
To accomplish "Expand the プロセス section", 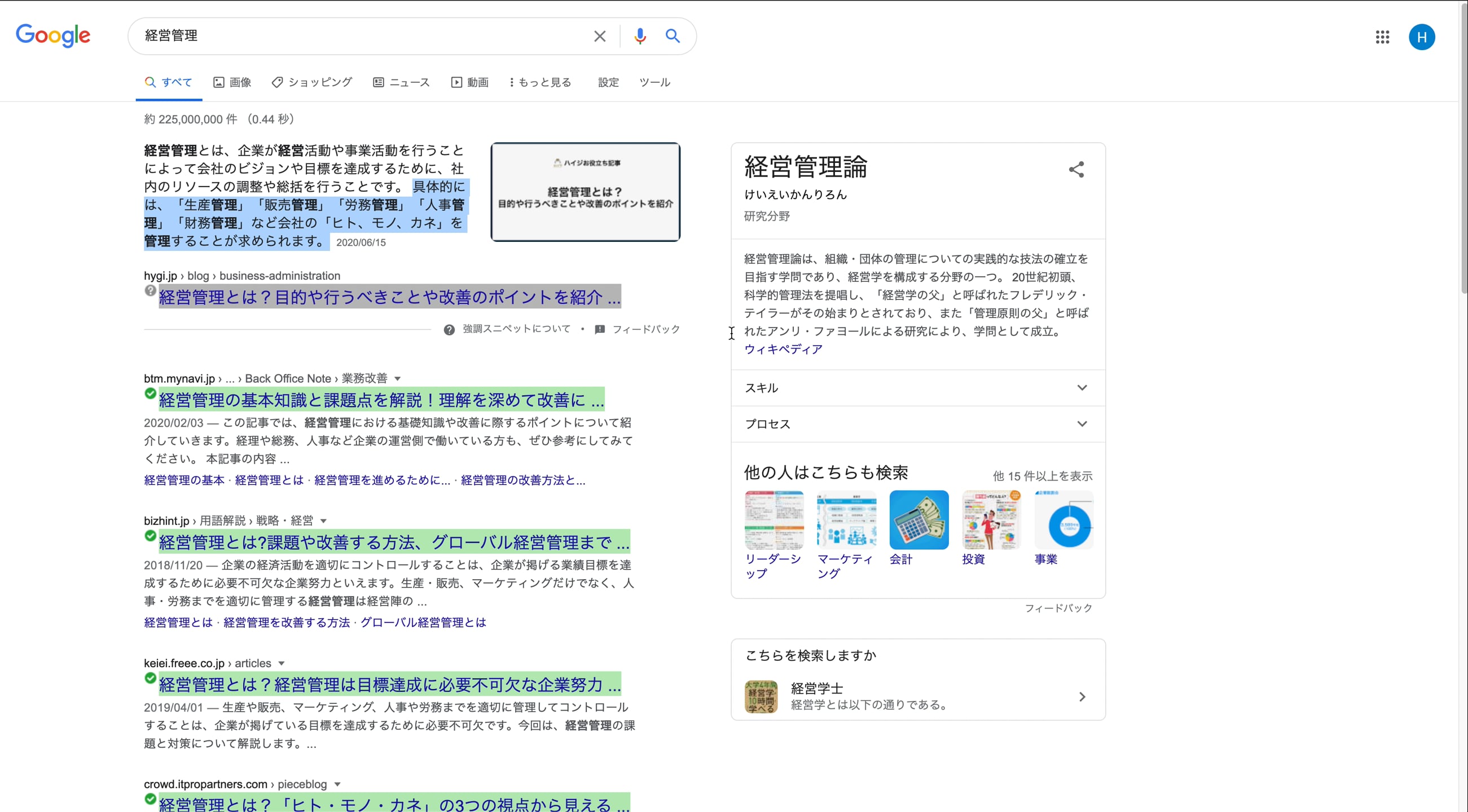I will point(1082,423).
